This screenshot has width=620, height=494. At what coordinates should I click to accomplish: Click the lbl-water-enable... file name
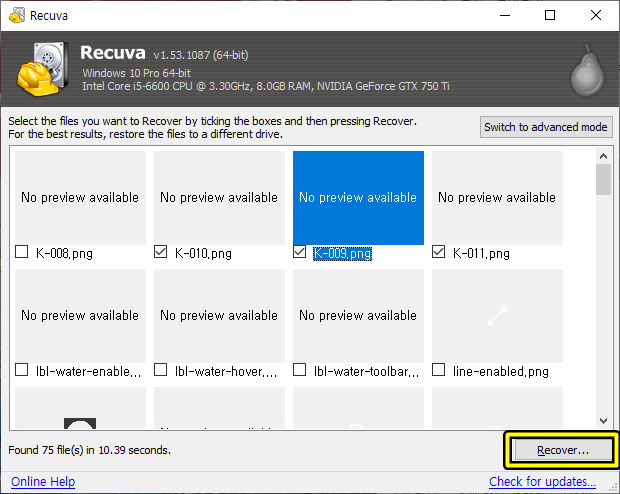(x=88, y=371)
